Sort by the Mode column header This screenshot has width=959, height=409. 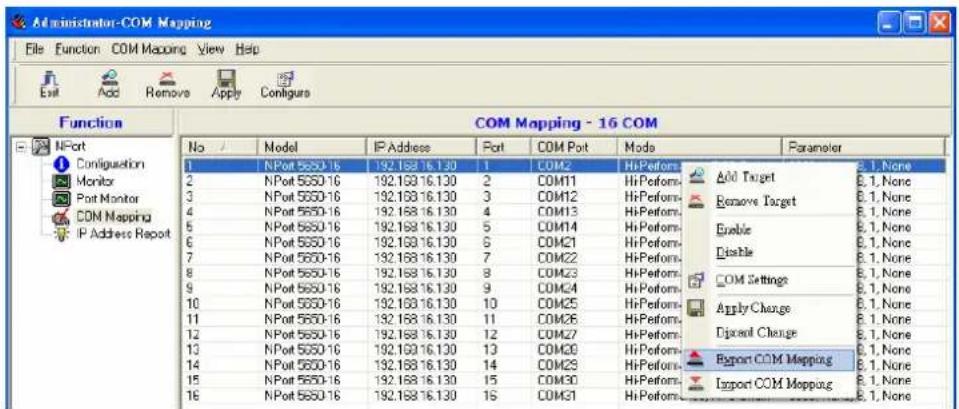coord(699,147)
